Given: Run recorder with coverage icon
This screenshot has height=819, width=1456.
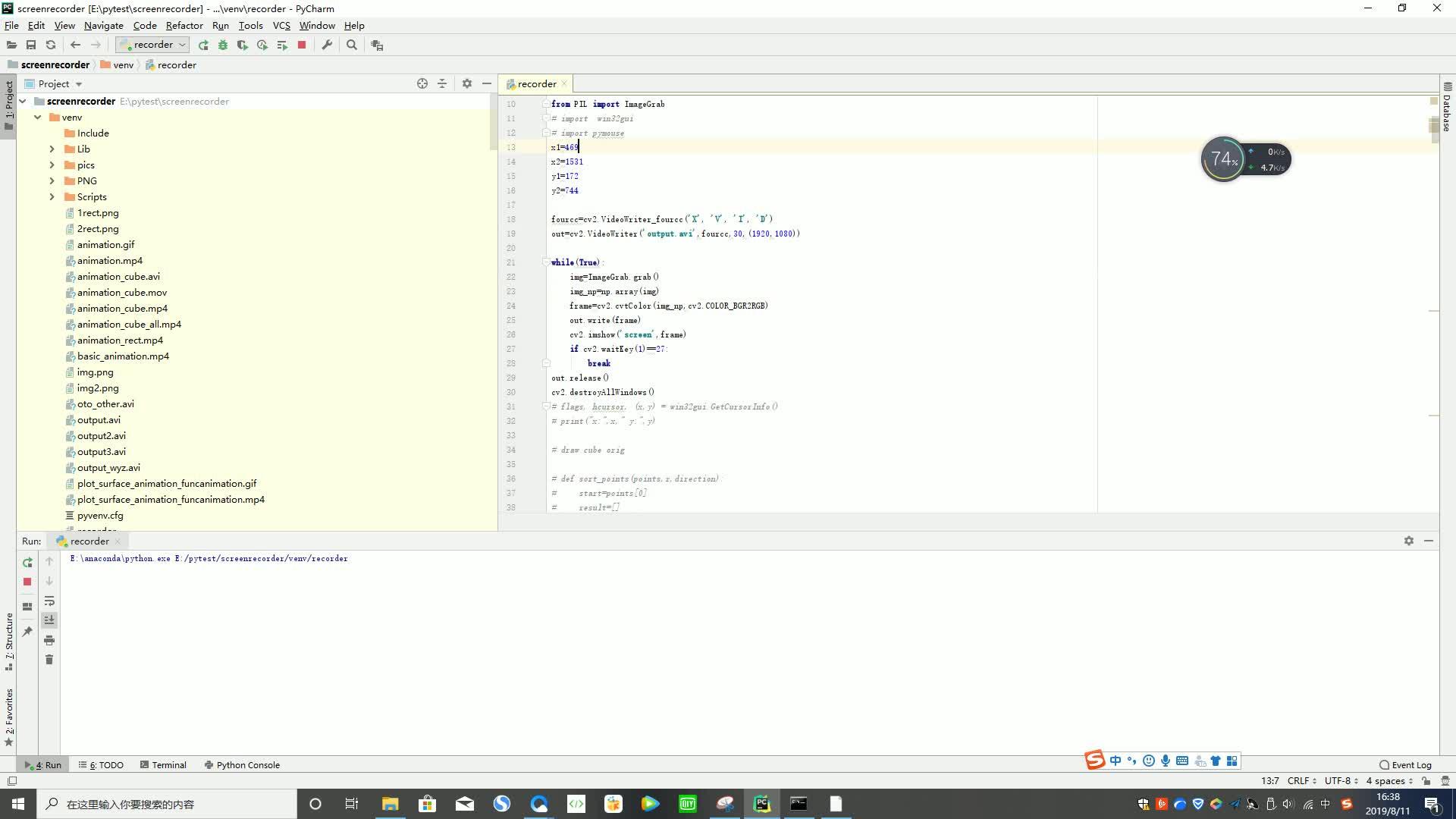Looking at the screenshot, I should (243, 45).
